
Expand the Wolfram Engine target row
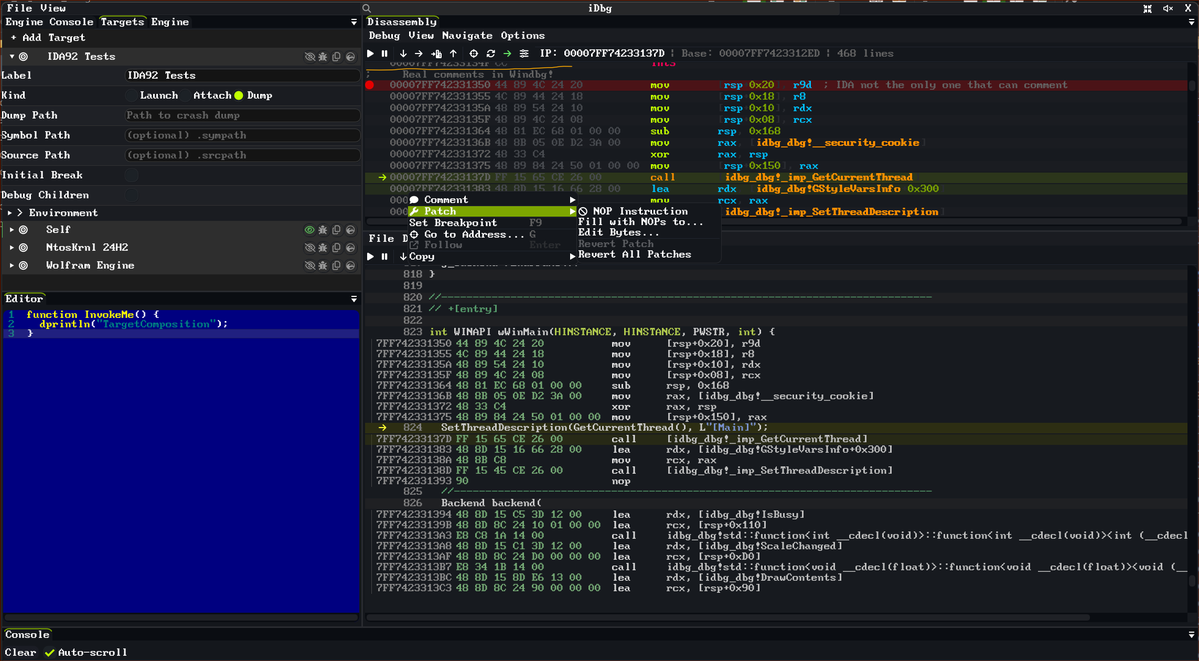pyautogui.click(x=12, y=265)
